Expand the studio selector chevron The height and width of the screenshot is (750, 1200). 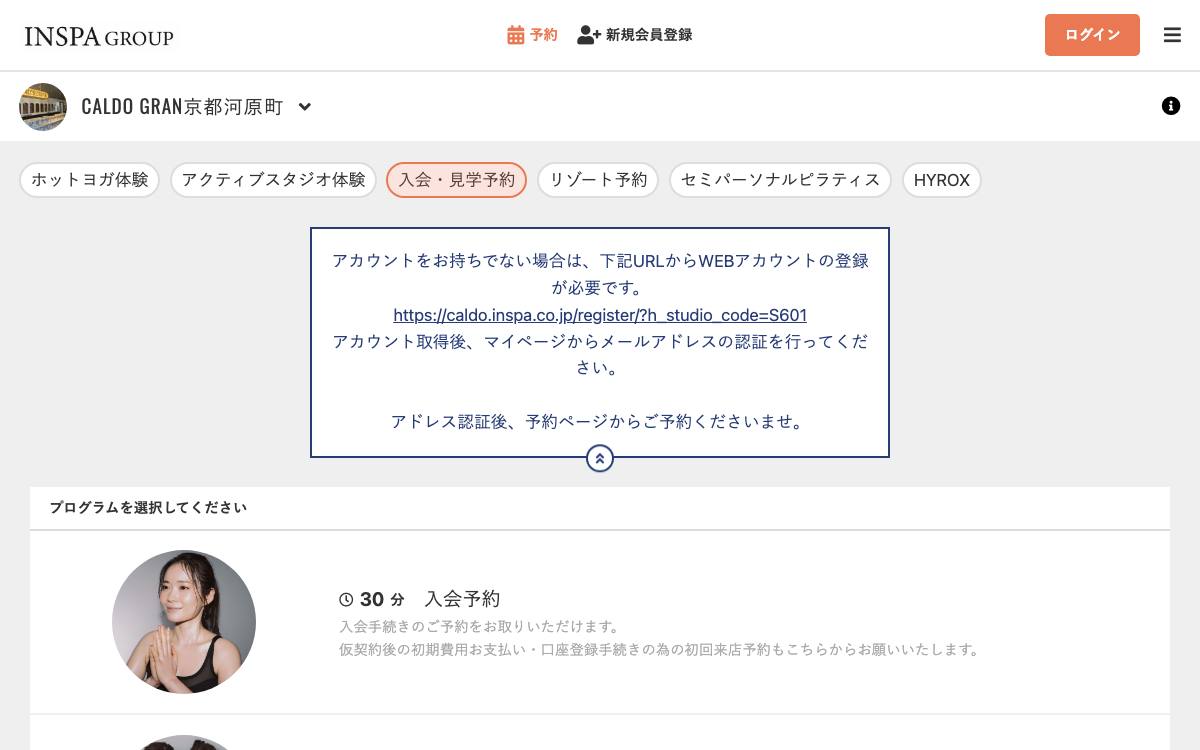305,107
